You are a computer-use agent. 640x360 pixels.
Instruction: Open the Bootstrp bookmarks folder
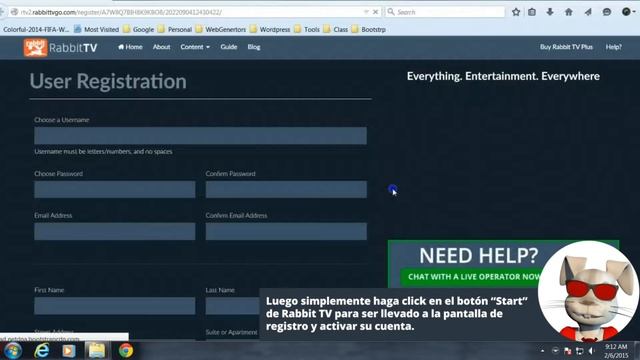click(369, 29)
